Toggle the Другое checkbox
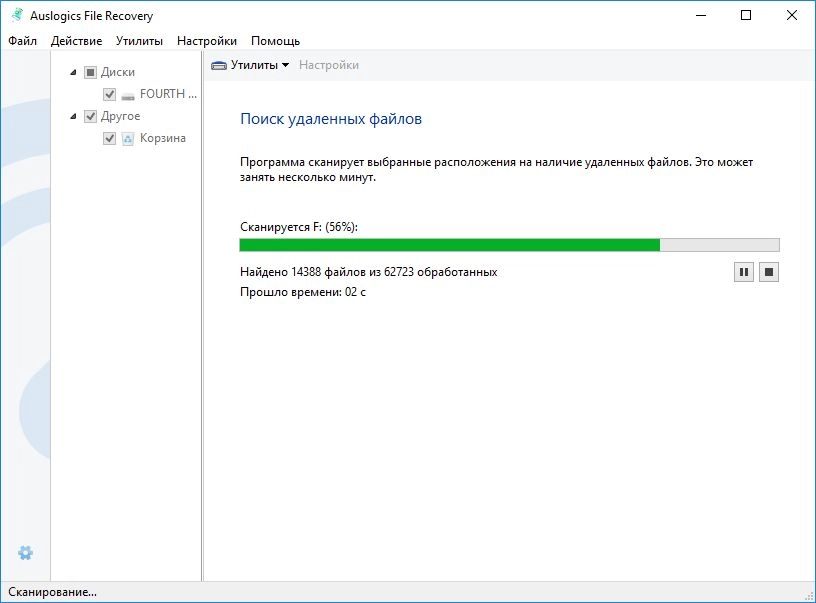 91,116
